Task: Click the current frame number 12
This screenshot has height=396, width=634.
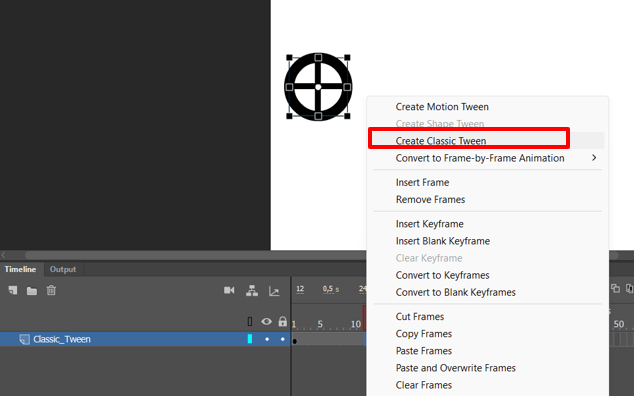Action: [300, 289]
